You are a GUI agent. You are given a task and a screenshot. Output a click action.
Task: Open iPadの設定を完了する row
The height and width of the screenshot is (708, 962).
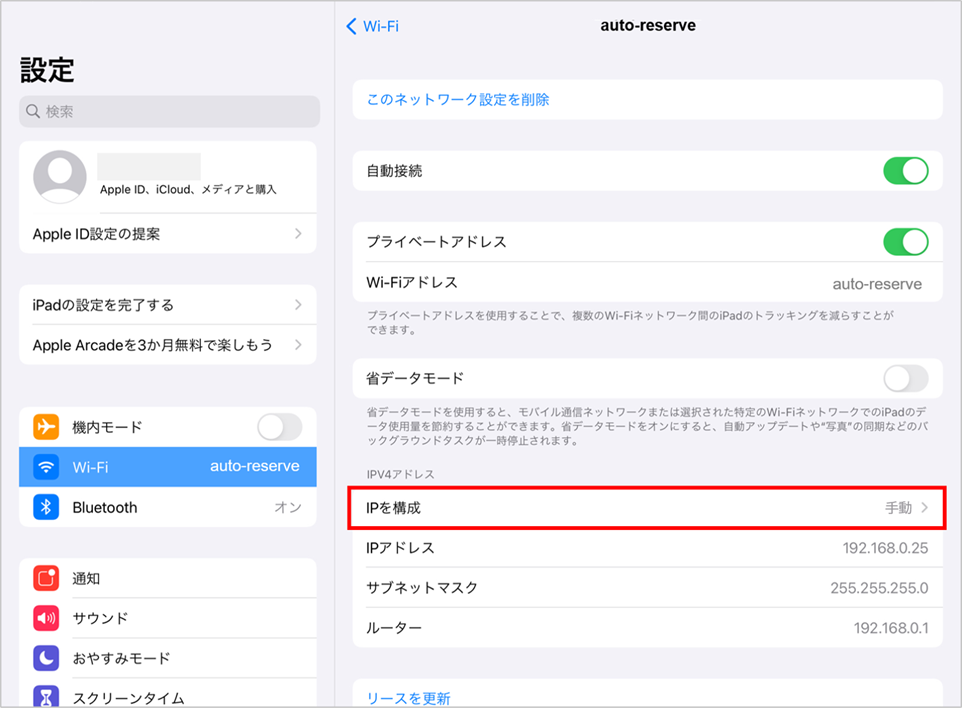click(167, 305)
